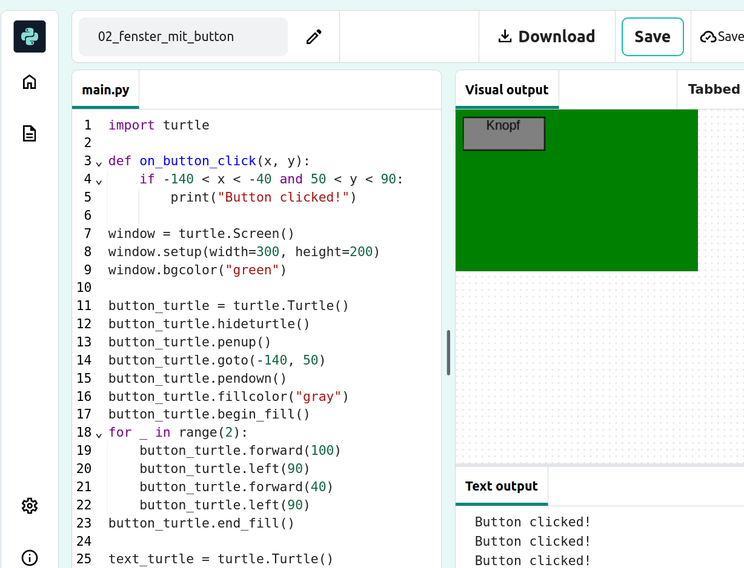Screen dimensions: 744x568
Task: Click the gray Knopf button in visual output
Action: [x=504, y=134]
